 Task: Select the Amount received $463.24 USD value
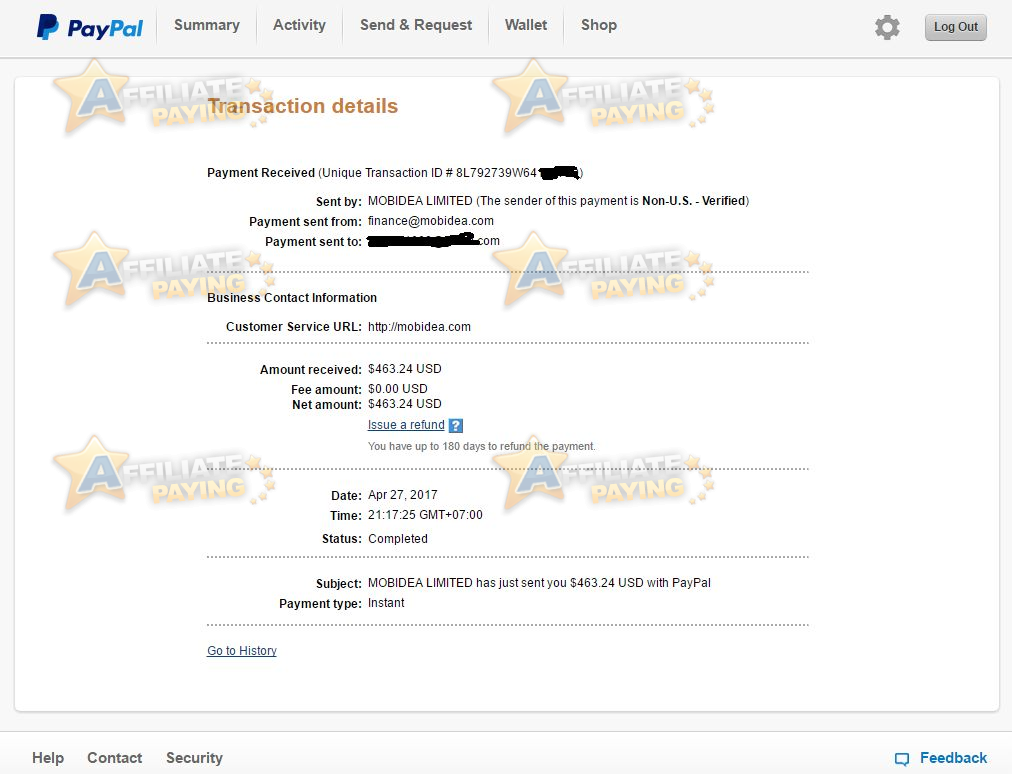click(405, 369)
